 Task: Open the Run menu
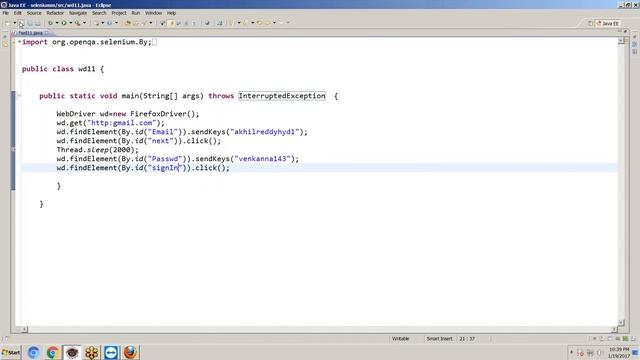136,13
